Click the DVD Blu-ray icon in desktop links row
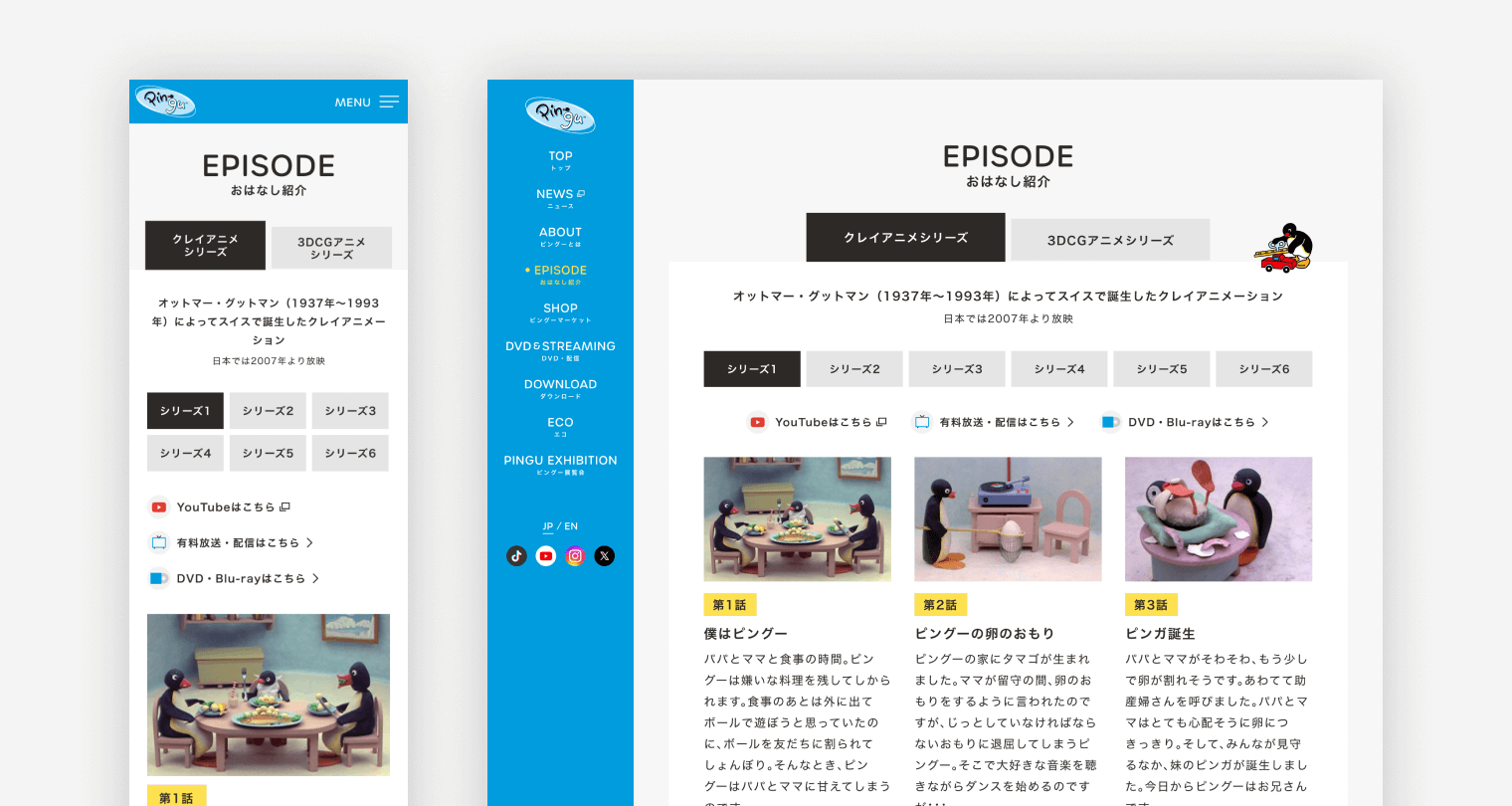1512x806 pixels. (1110, 422)
